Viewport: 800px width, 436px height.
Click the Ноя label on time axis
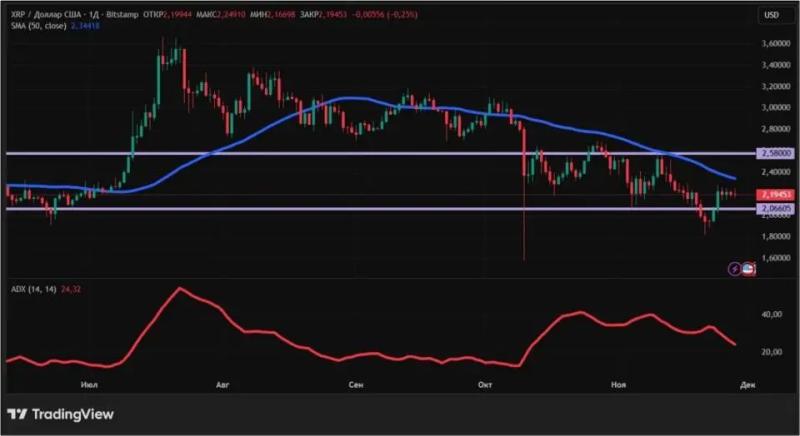pyautogui.click(x=616, y=384)
